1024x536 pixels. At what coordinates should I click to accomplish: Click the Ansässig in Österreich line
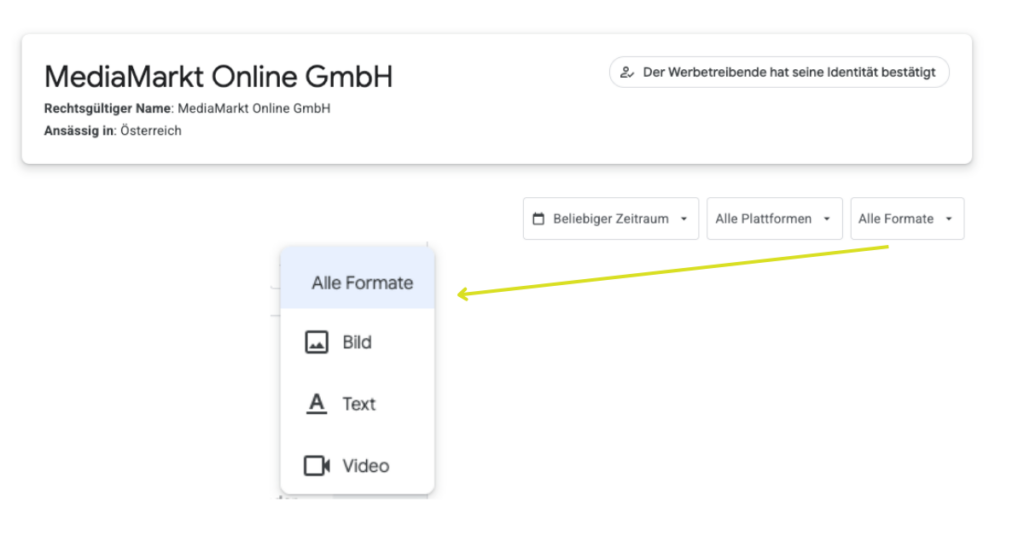(x=112, y=131)
